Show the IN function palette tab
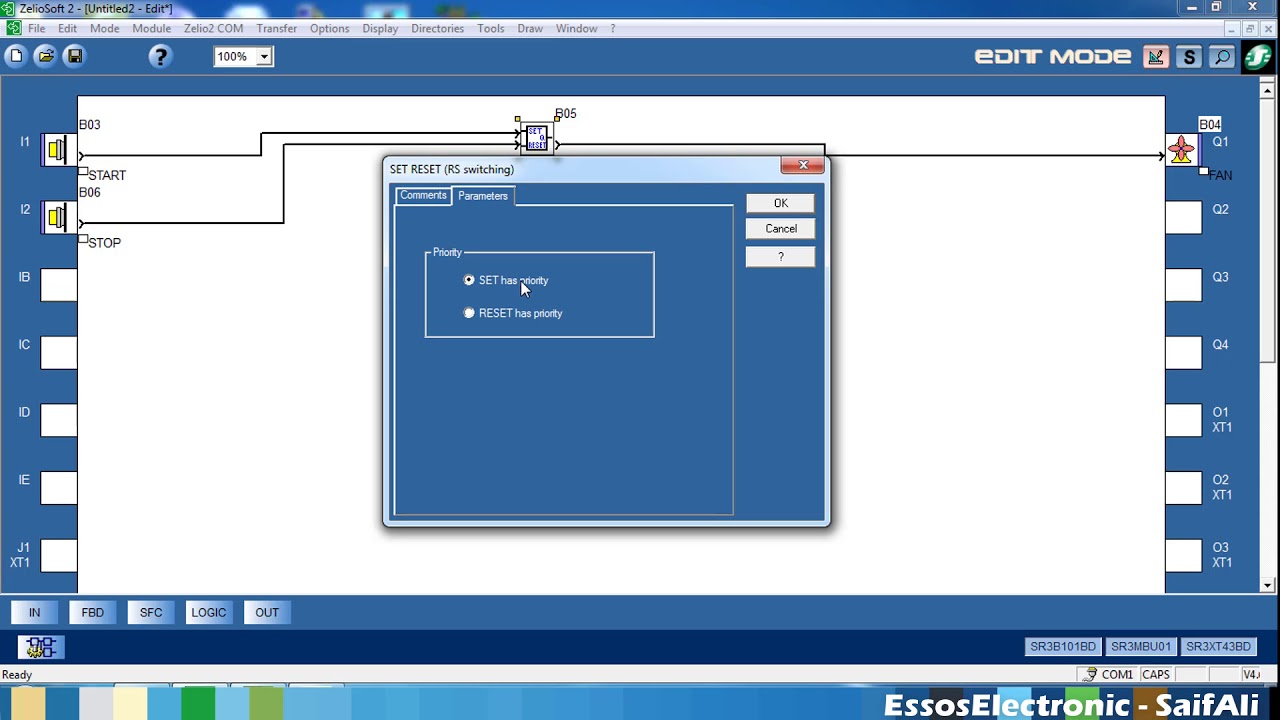 35,612
